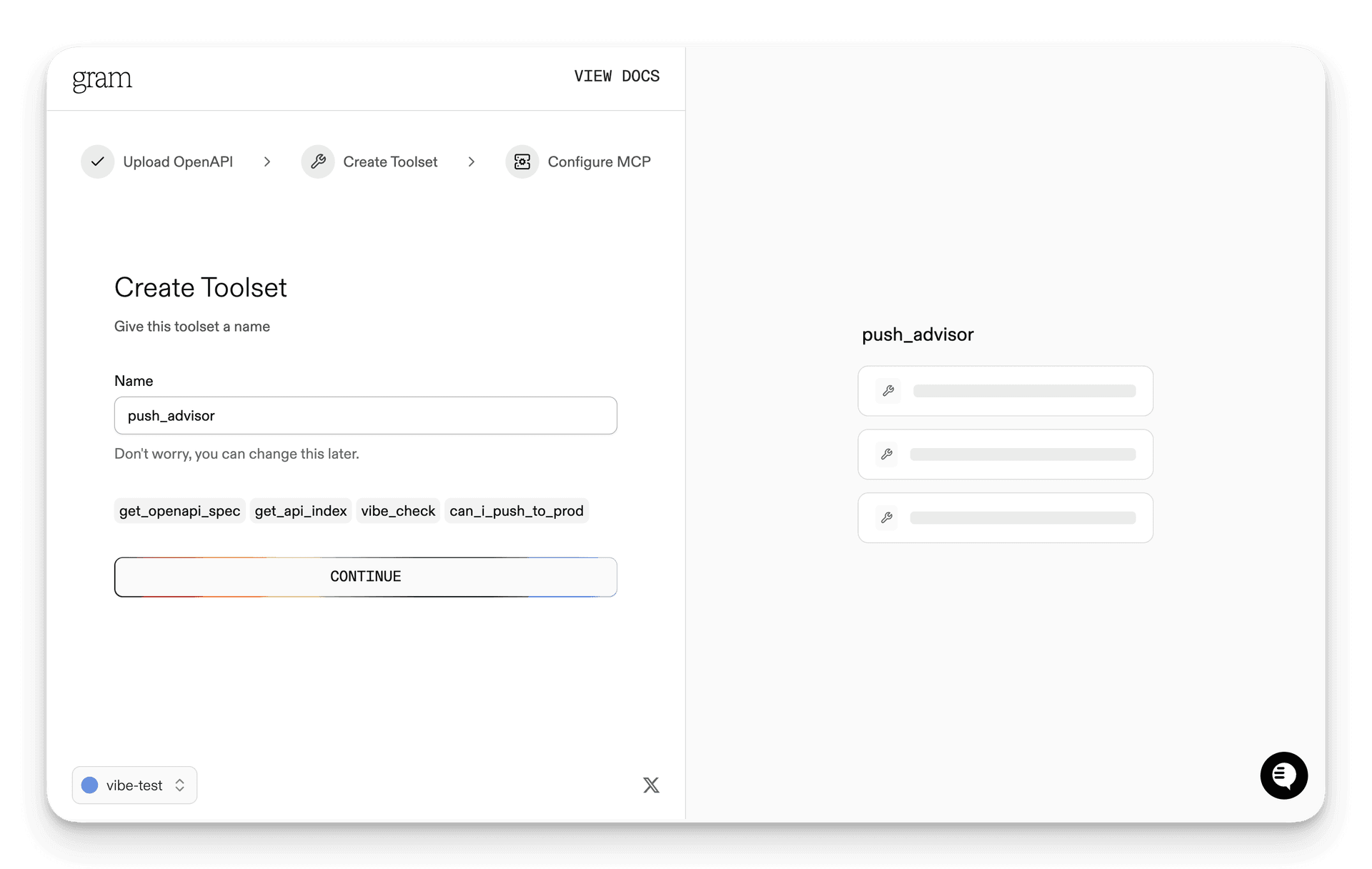Click the wrench icon on the second preview tool card
Viewport: 1372px width, 869px height.
(x=888, y=455)
